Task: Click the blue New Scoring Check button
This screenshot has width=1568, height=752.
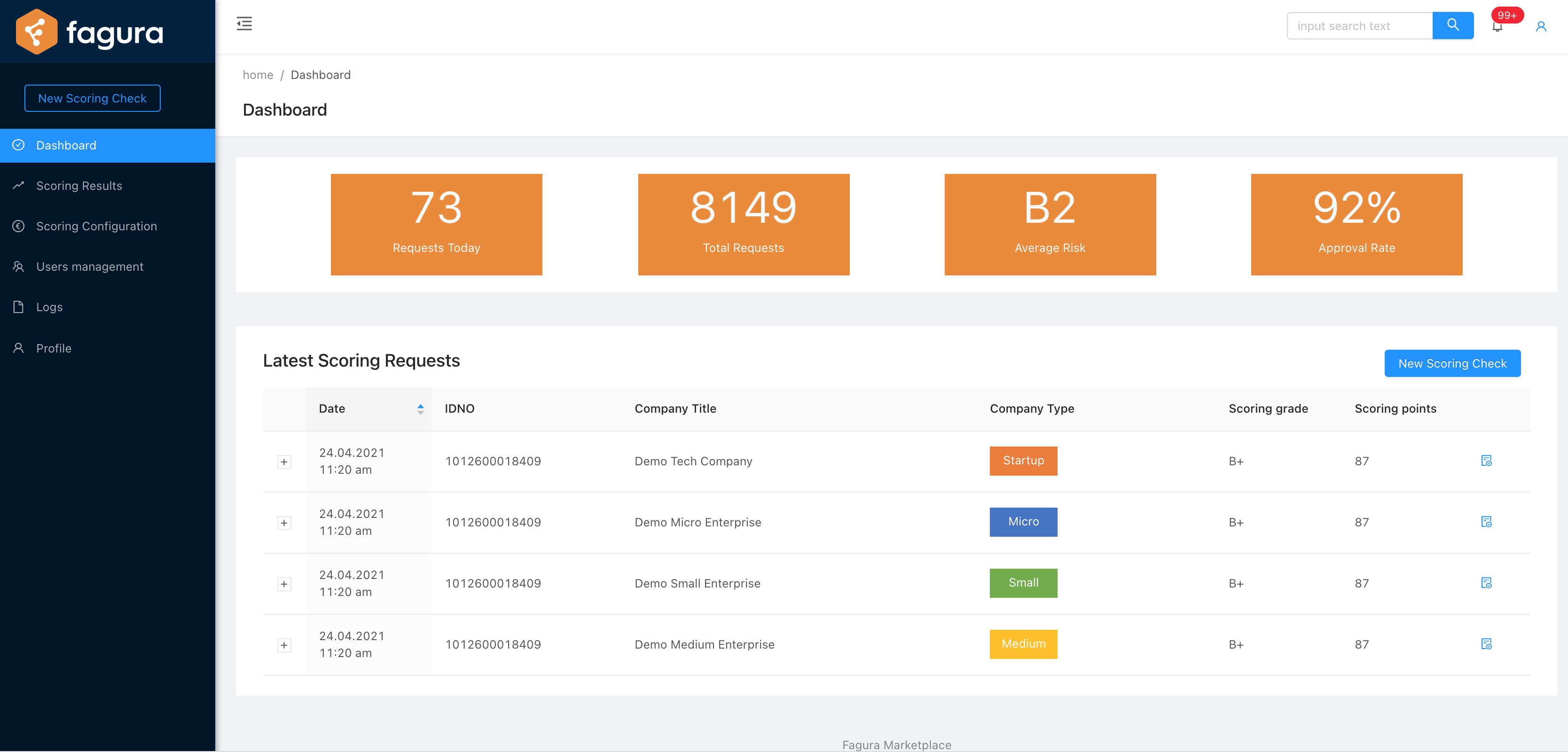Action: (x=1452, y=363)
